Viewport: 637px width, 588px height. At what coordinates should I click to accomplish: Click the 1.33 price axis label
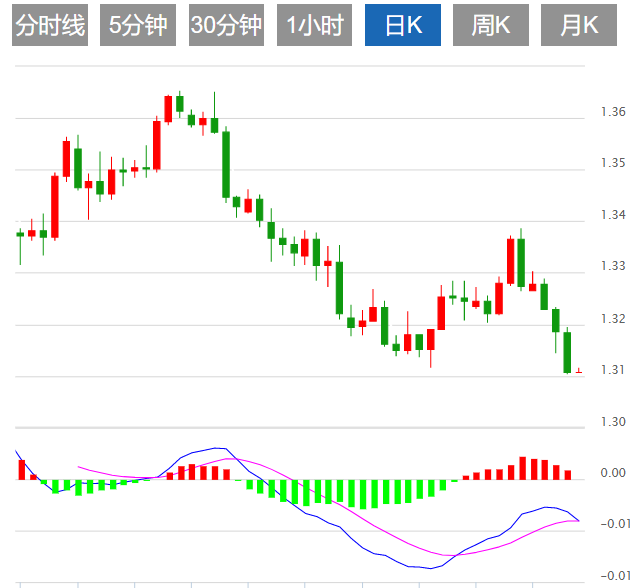(613, 267)
